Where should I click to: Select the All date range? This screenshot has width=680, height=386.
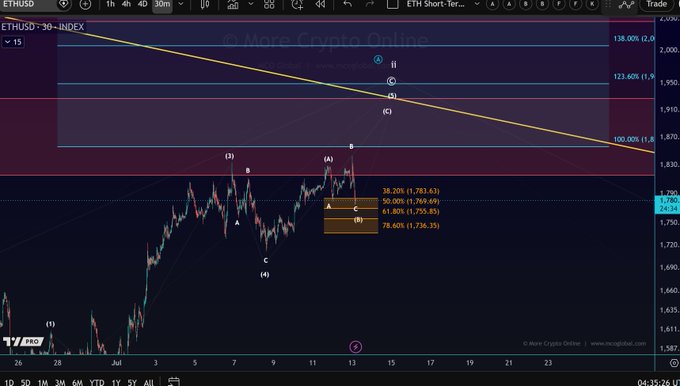[x=148, y=383]
